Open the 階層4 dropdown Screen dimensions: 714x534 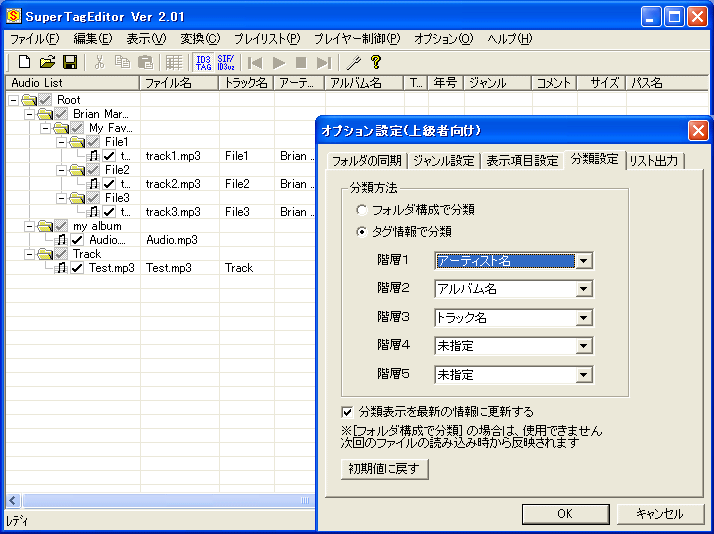pos(583,346)
